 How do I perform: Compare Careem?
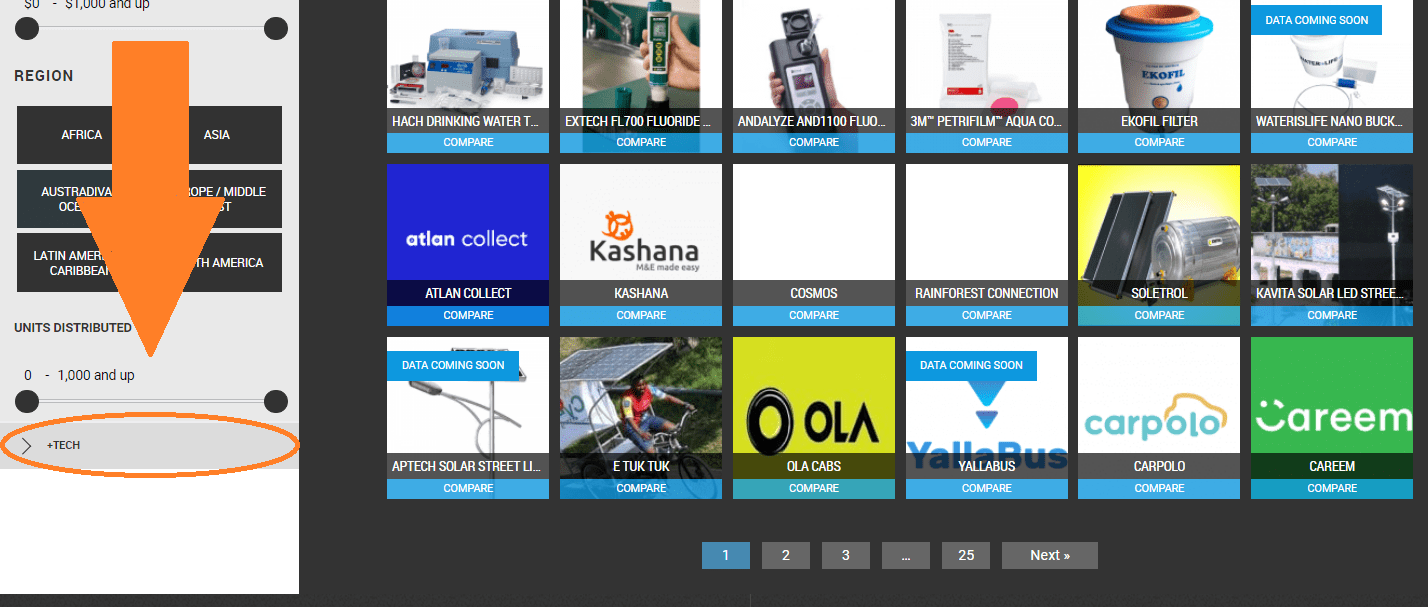click(x=1332, y=488)
